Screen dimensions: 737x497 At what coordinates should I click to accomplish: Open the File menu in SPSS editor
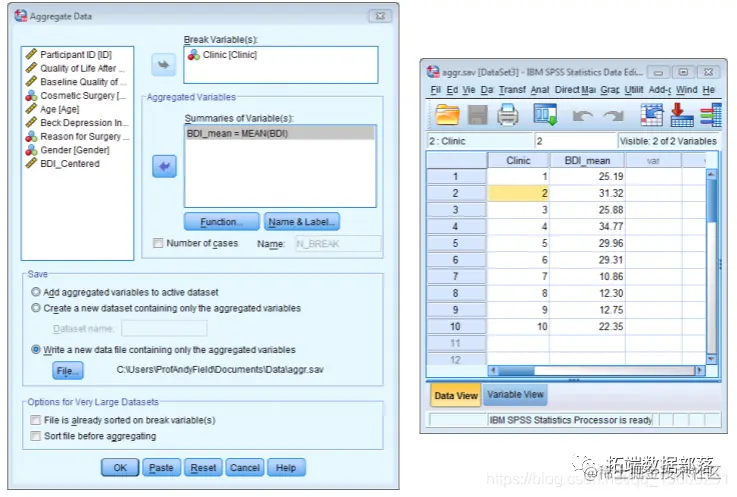coord(435,89)
